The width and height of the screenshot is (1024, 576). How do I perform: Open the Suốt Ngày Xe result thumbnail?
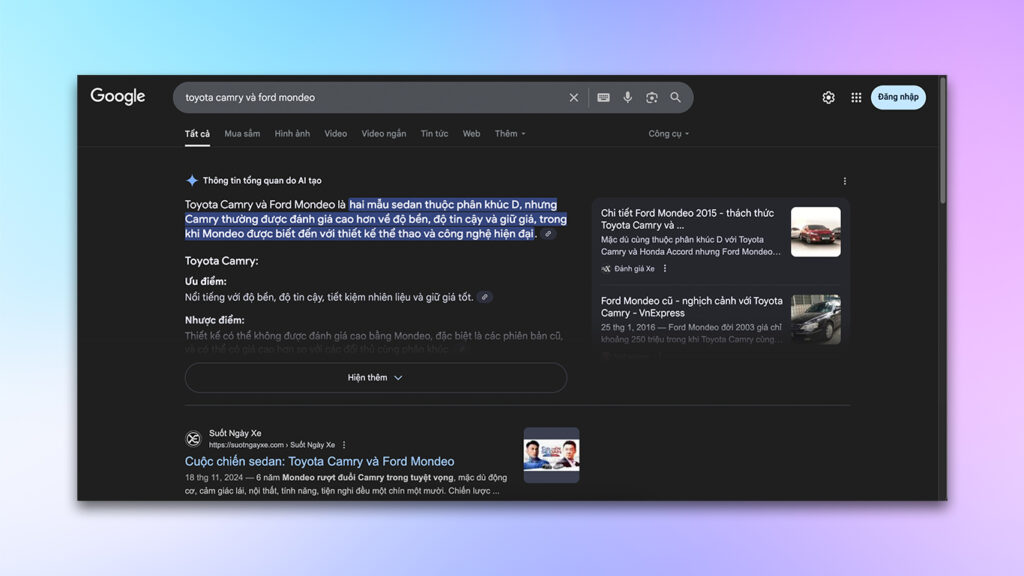(x=551, y=455)
